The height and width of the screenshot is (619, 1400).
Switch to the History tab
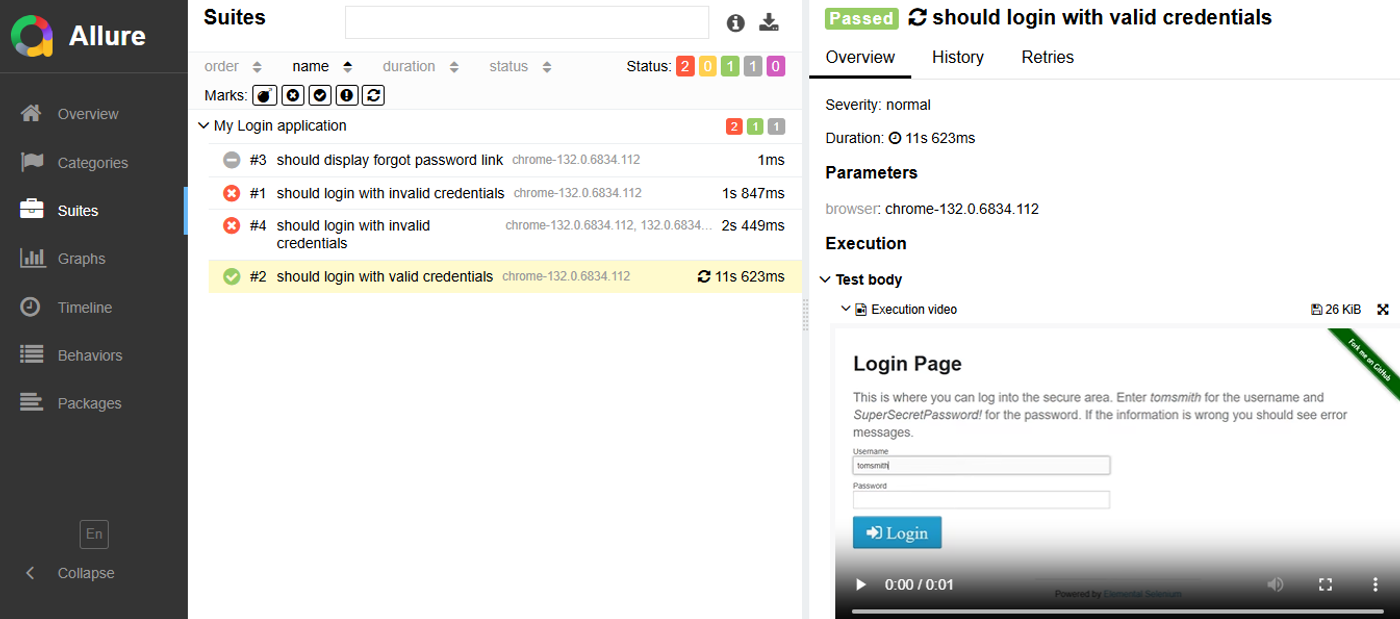(958, 58)
